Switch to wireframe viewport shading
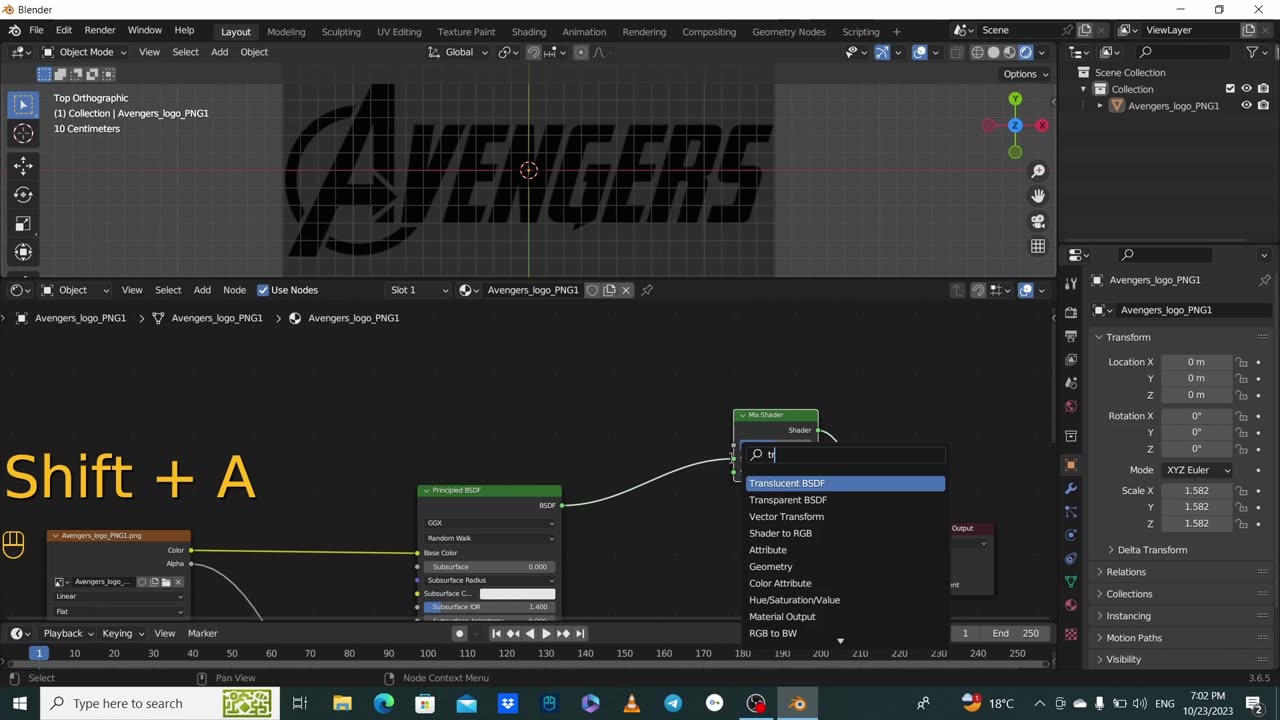Screen dimensions: 1280x720 (x=977, y=52)
